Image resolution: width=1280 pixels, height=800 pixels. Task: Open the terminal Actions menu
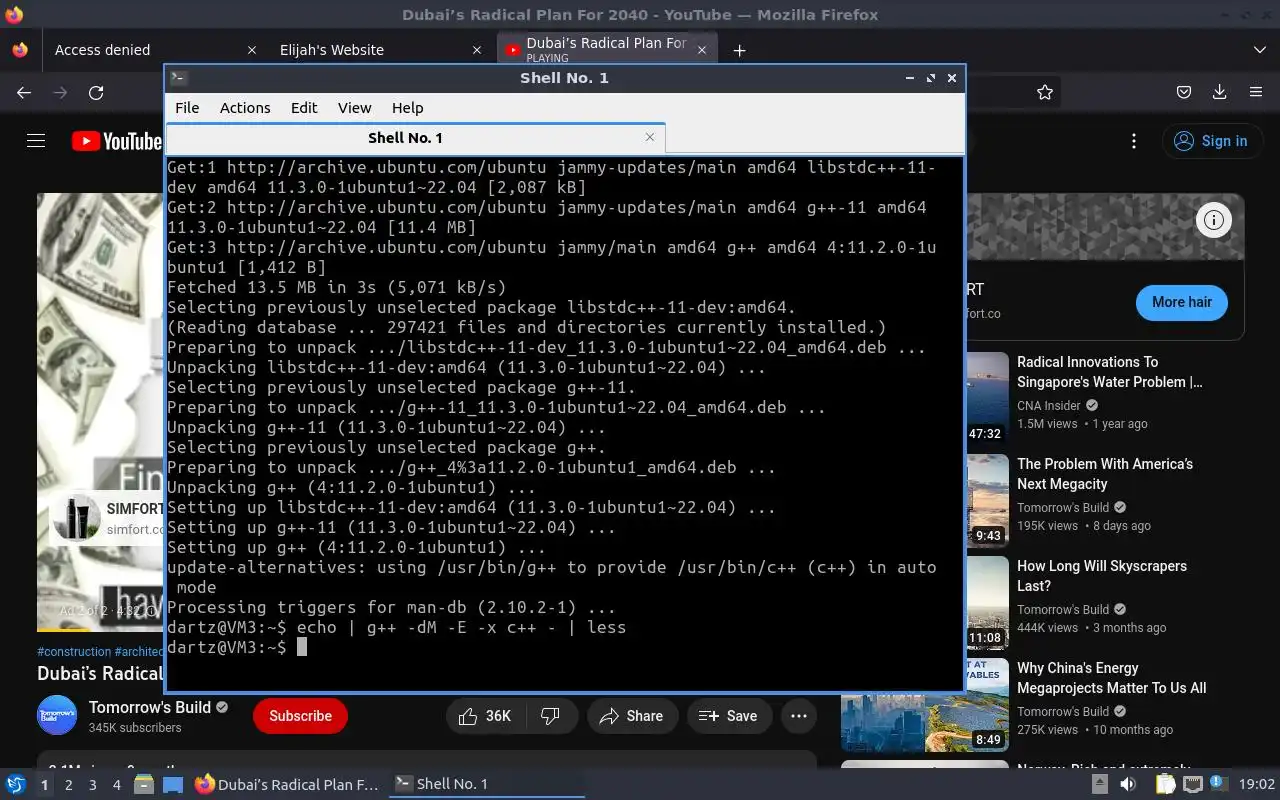tap(245, 108)
